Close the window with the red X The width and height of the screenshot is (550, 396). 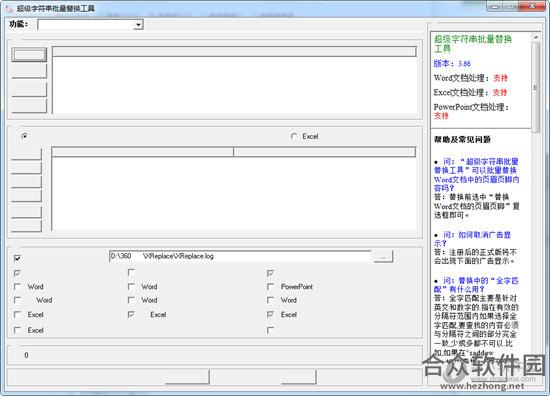coord(532,6)
